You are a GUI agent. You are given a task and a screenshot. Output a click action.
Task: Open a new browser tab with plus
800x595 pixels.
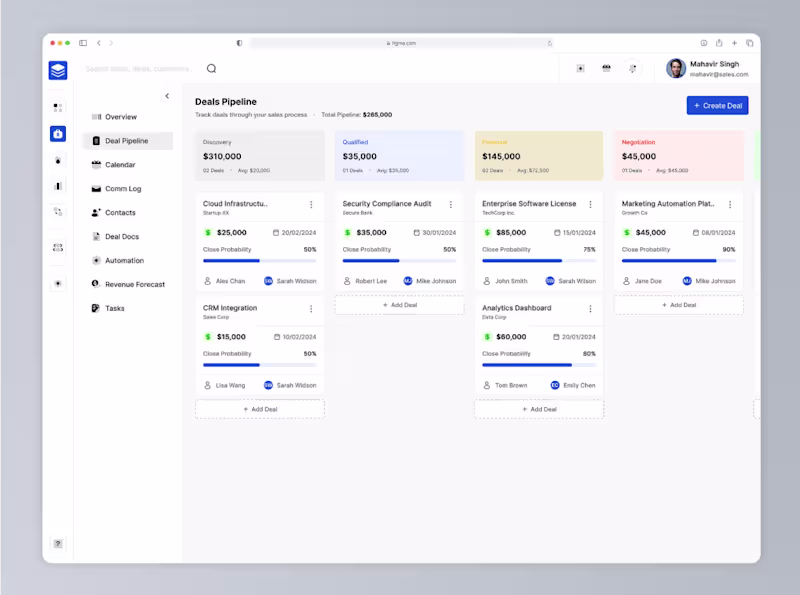(734, 43)
